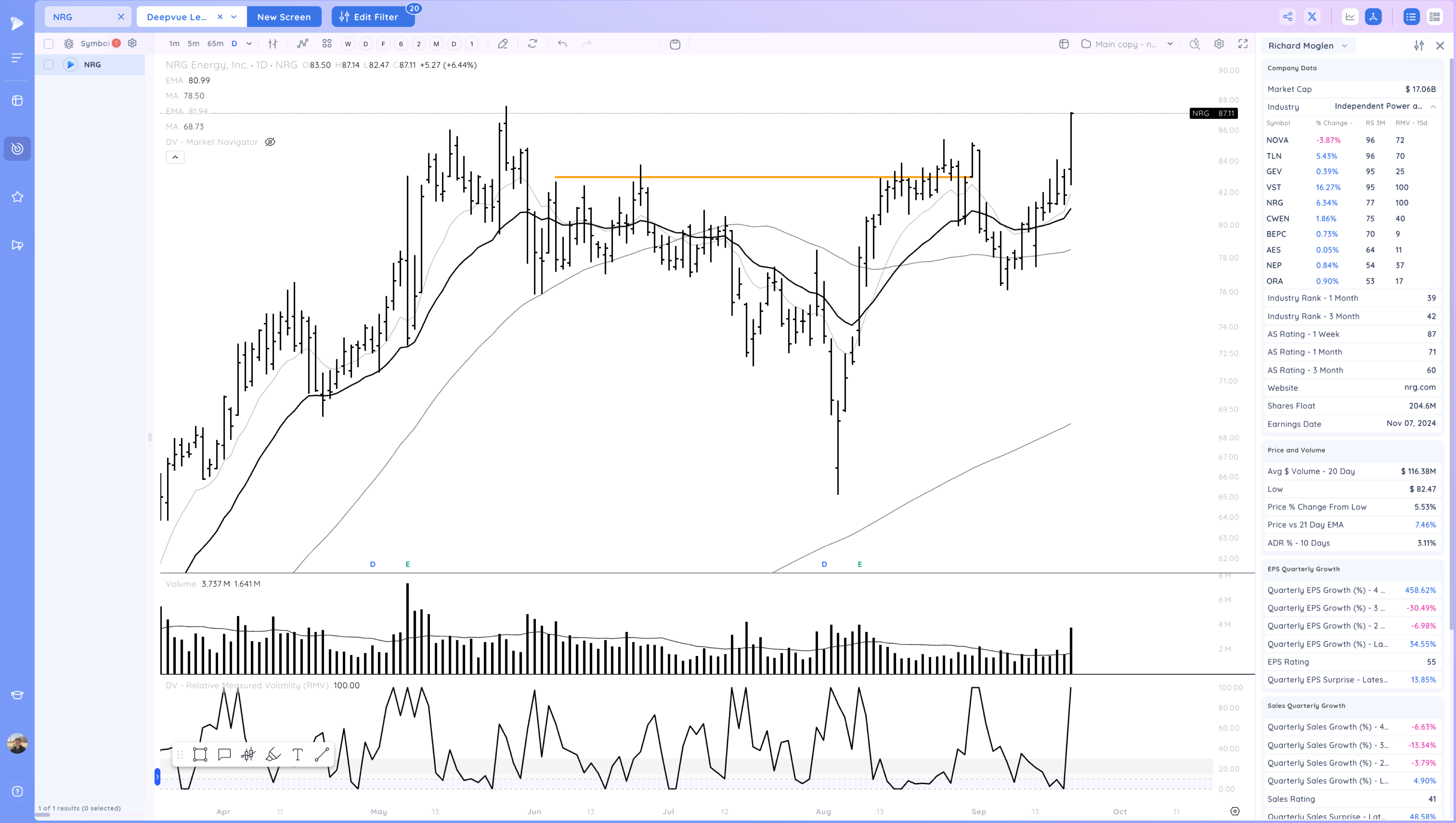Click the eraser tool icon
1456x823 pixels.
[x=503, y=44]
